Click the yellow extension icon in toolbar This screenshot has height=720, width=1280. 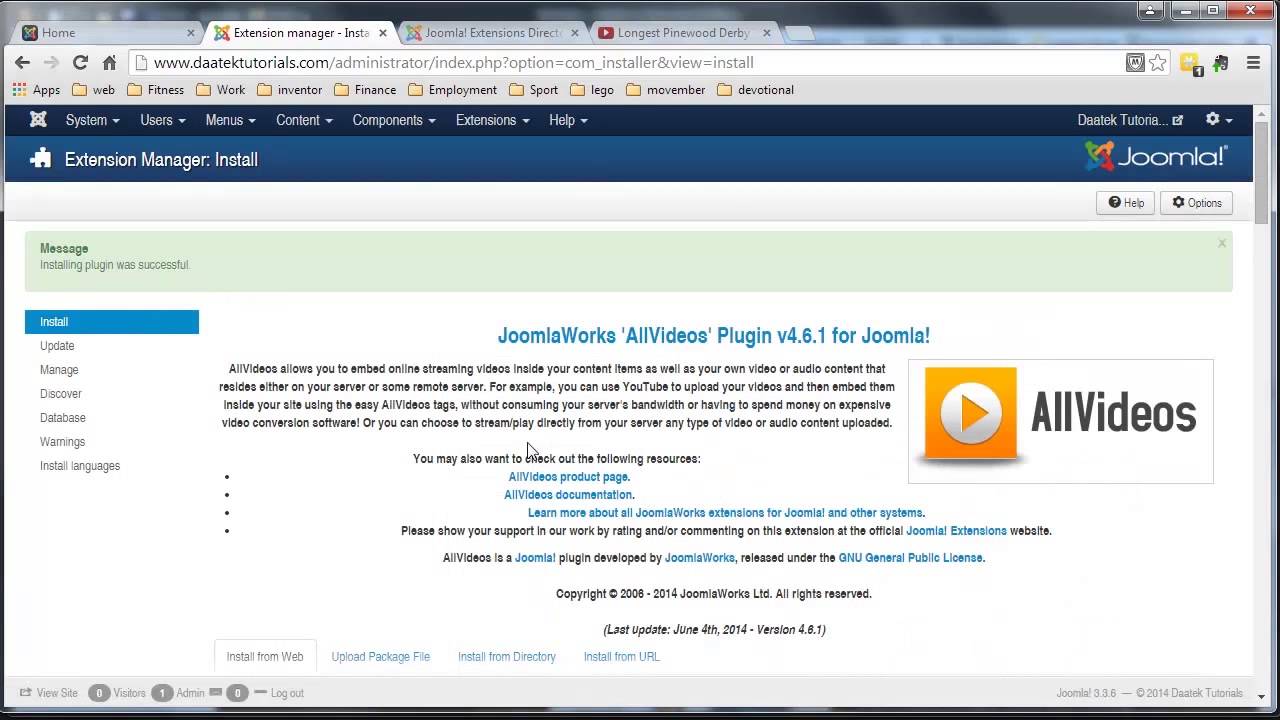[x=1190, y=63]
